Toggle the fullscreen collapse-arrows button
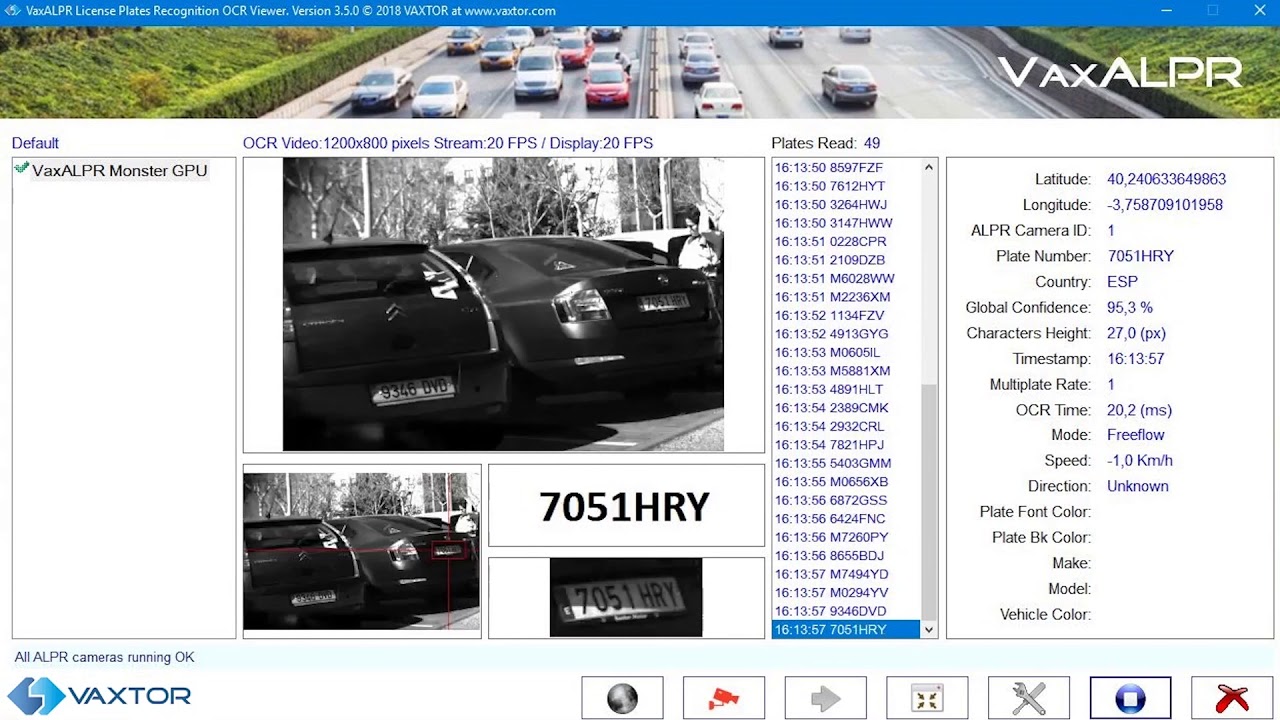The image size is (1280, 720). 927,698
